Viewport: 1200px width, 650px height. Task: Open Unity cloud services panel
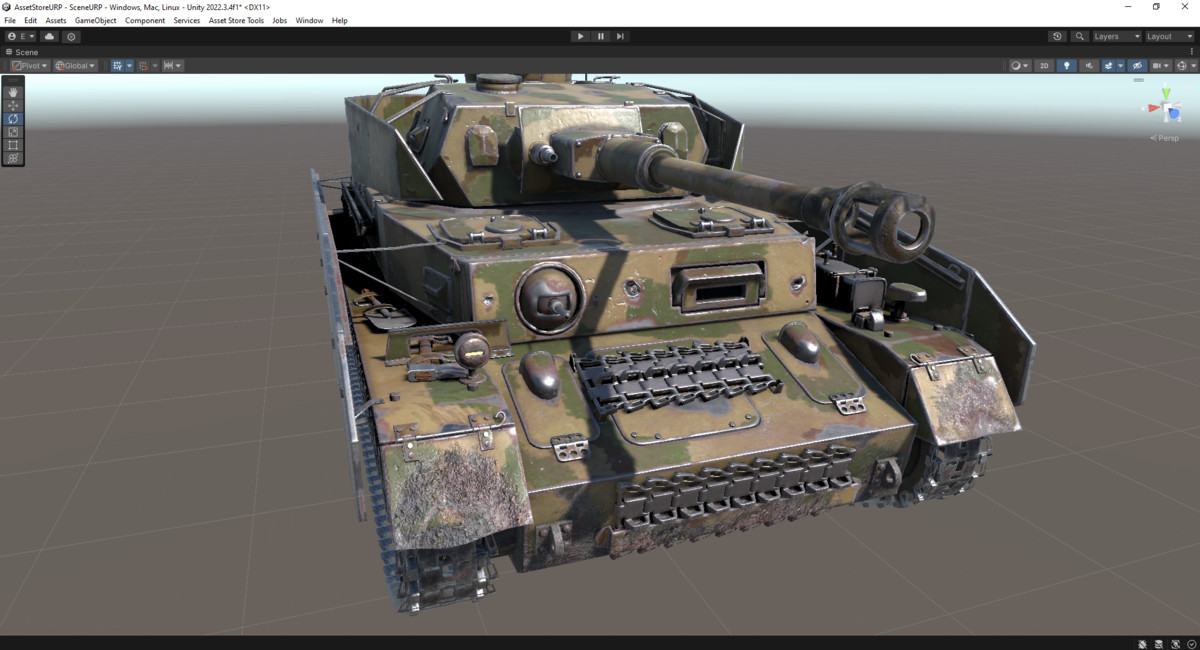click(48, 36)
